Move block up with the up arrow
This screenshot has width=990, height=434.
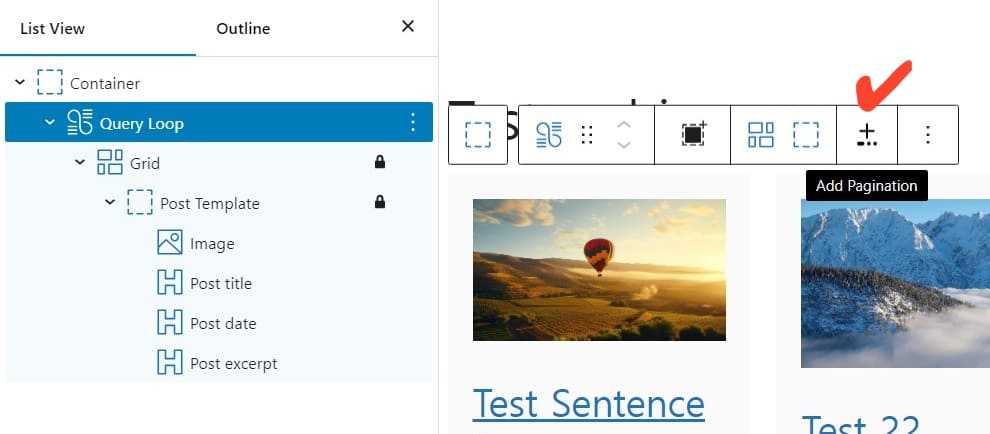624,125
